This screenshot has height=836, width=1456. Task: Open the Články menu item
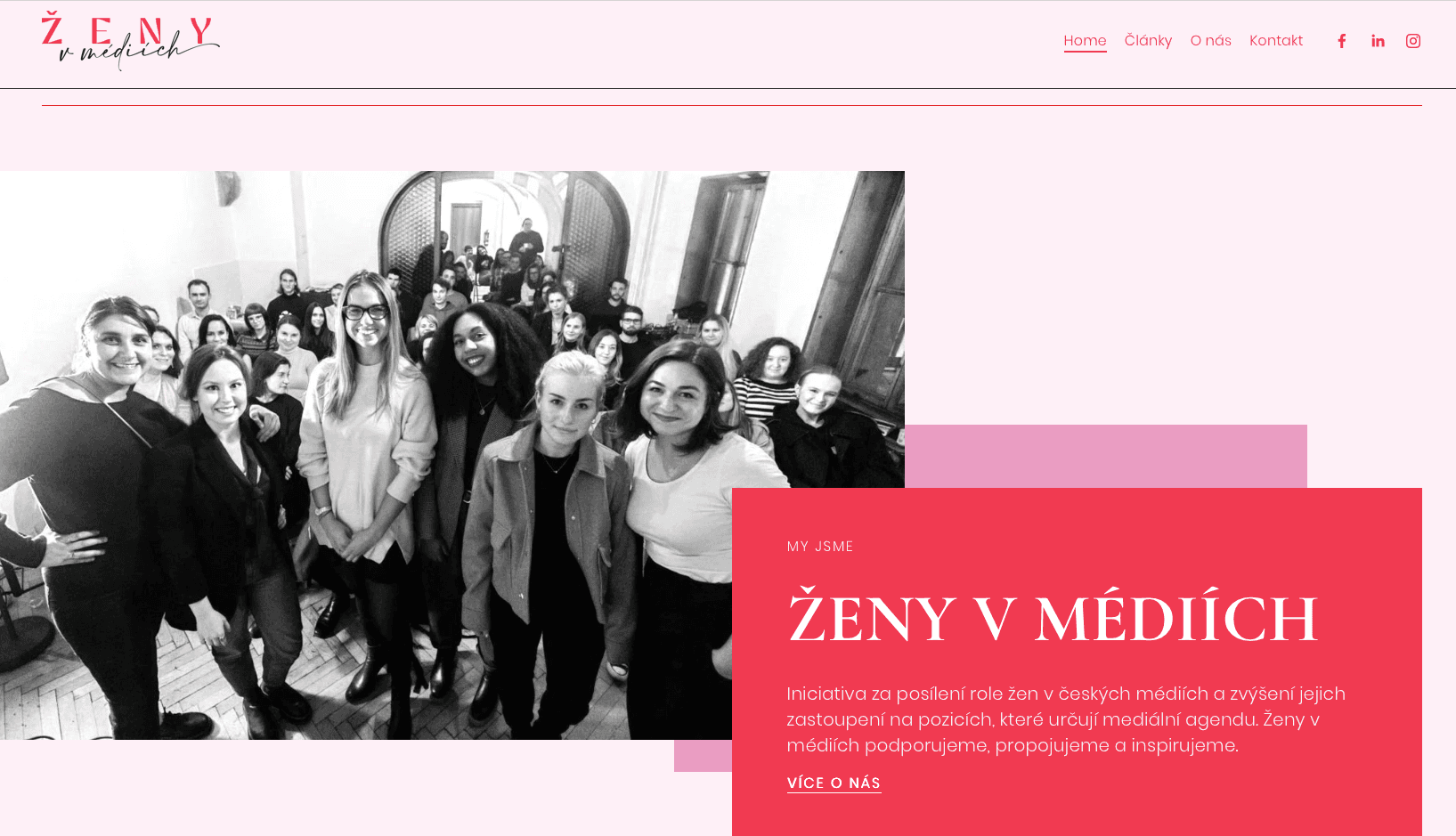pyautogui.click(x=1148, y=41)
